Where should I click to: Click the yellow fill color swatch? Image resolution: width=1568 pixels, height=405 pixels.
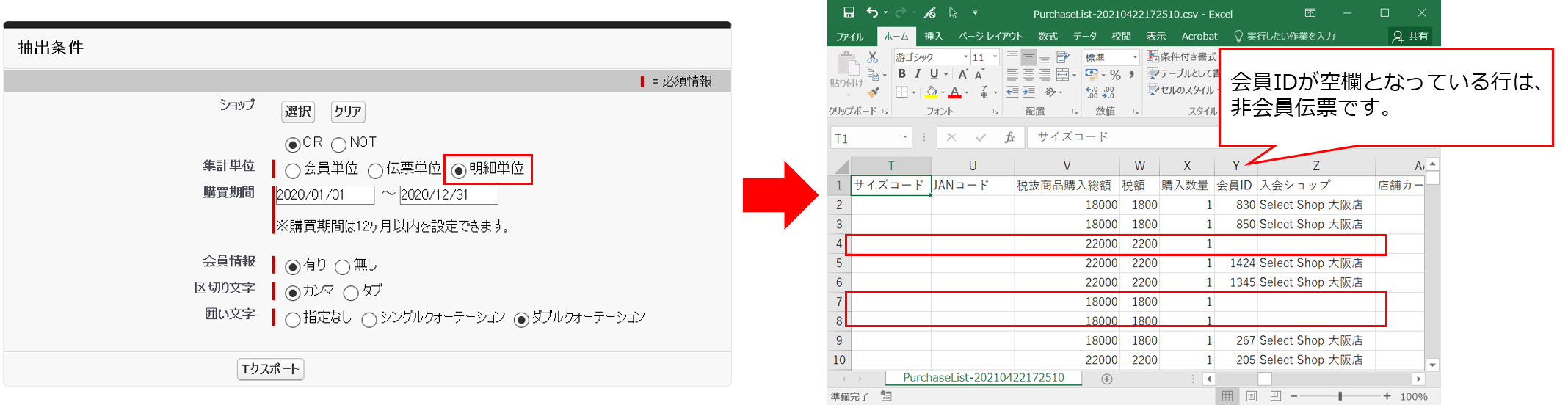tap(931, 92)
